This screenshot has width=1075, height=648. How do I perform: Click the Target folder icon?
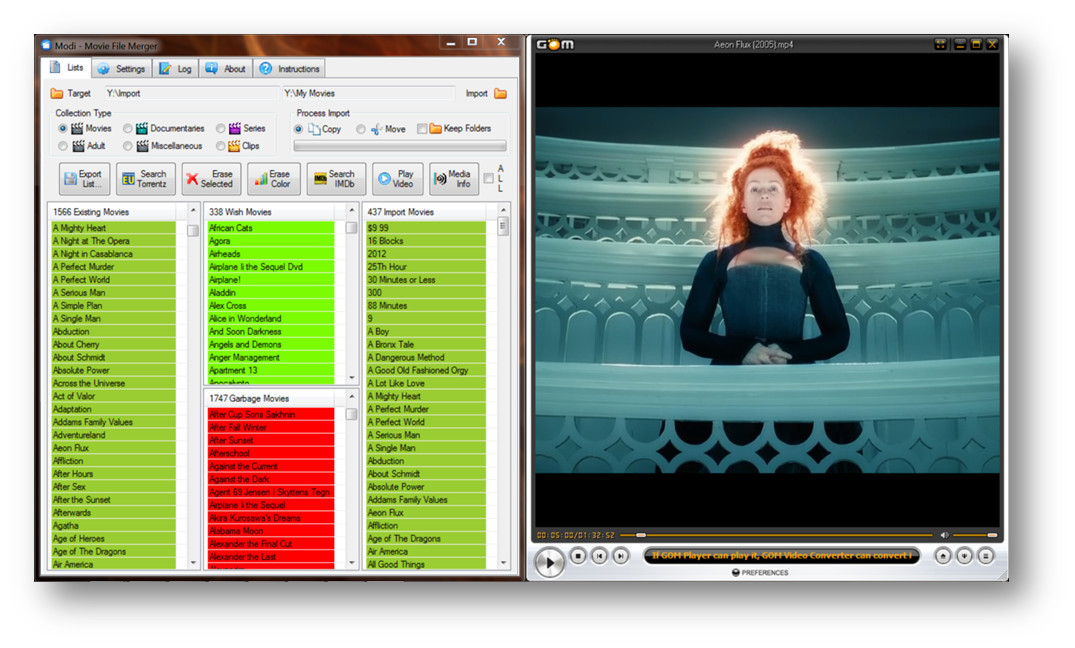click(x=57, y=93)
